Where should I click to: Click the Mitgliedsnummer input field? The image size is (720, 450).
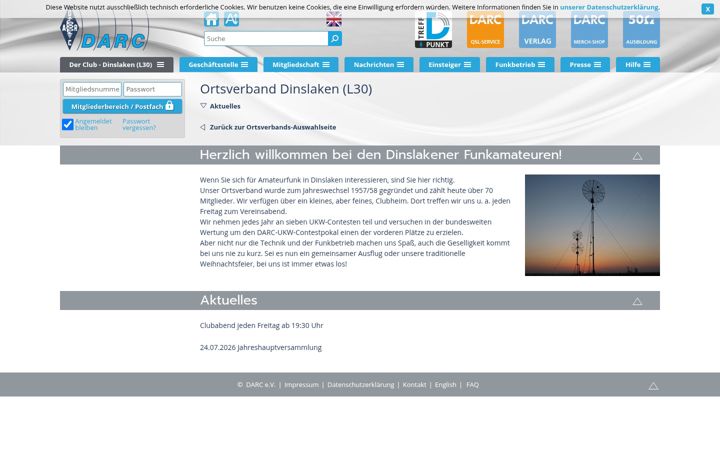92,89
